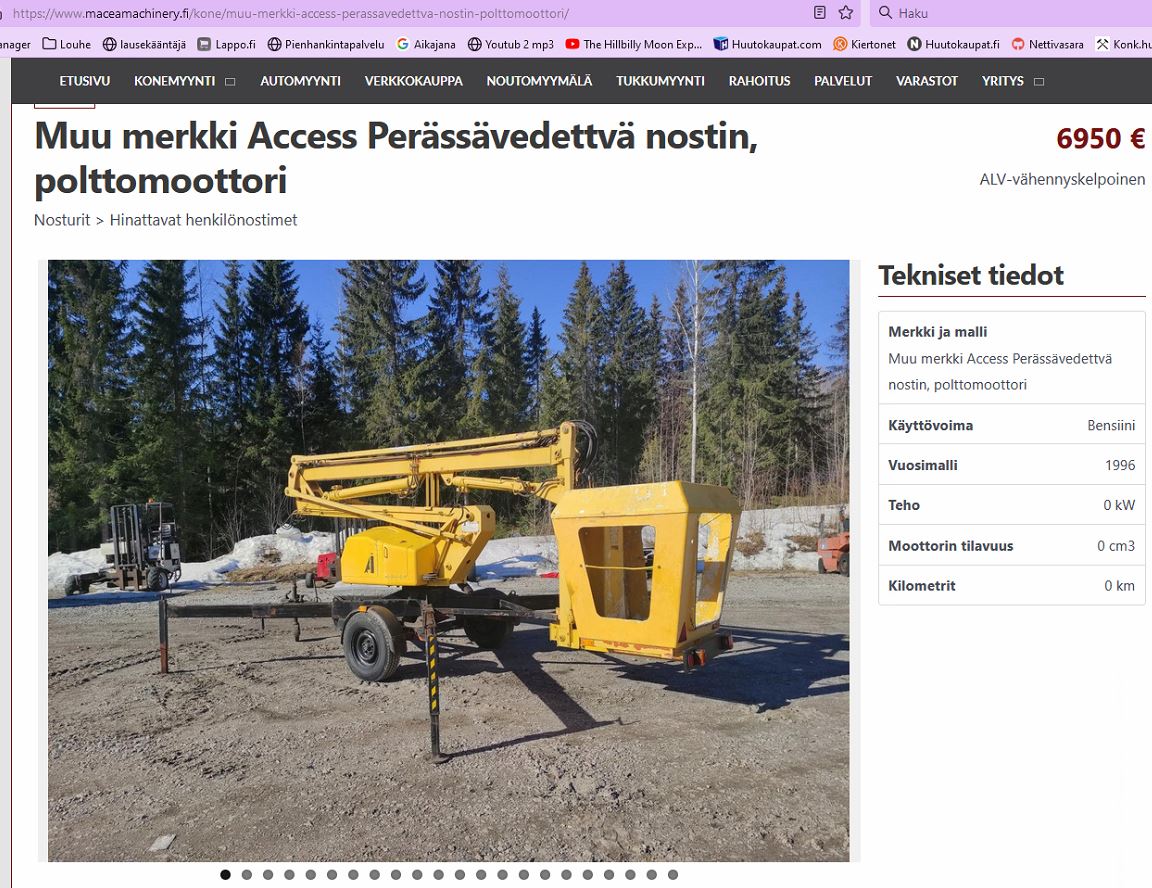Select first image carousel dot
The image size is (1152, 888).
226,875
